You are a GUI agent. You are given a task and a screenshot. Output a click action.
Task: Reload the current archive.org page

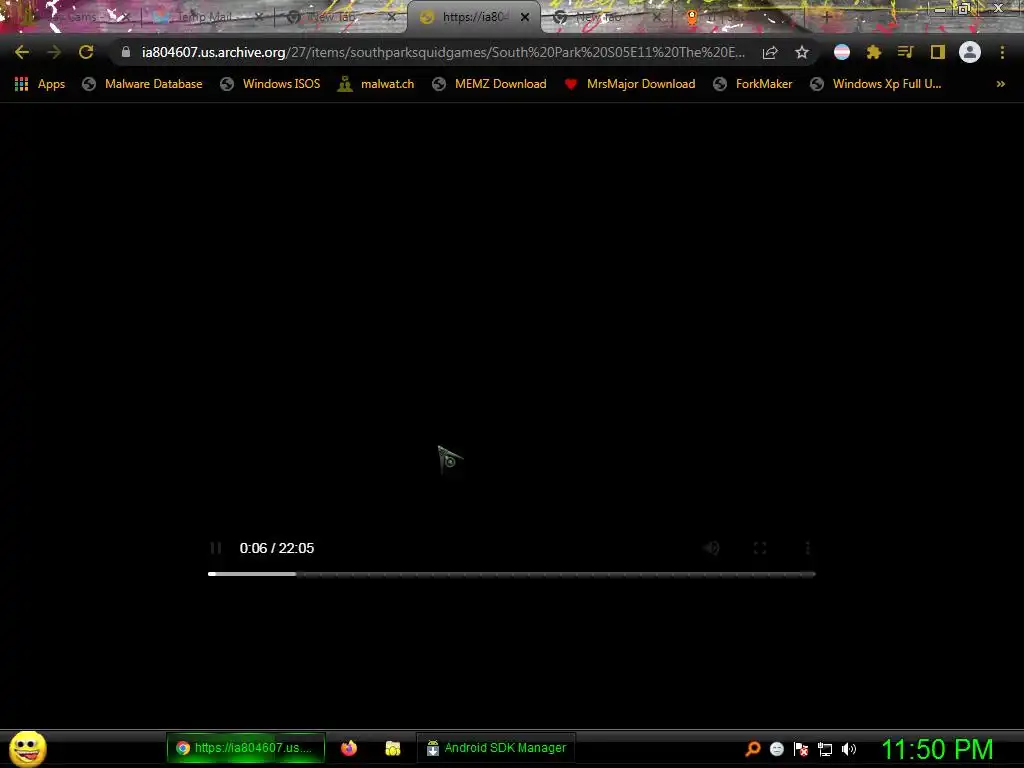[x=86, y=52]
